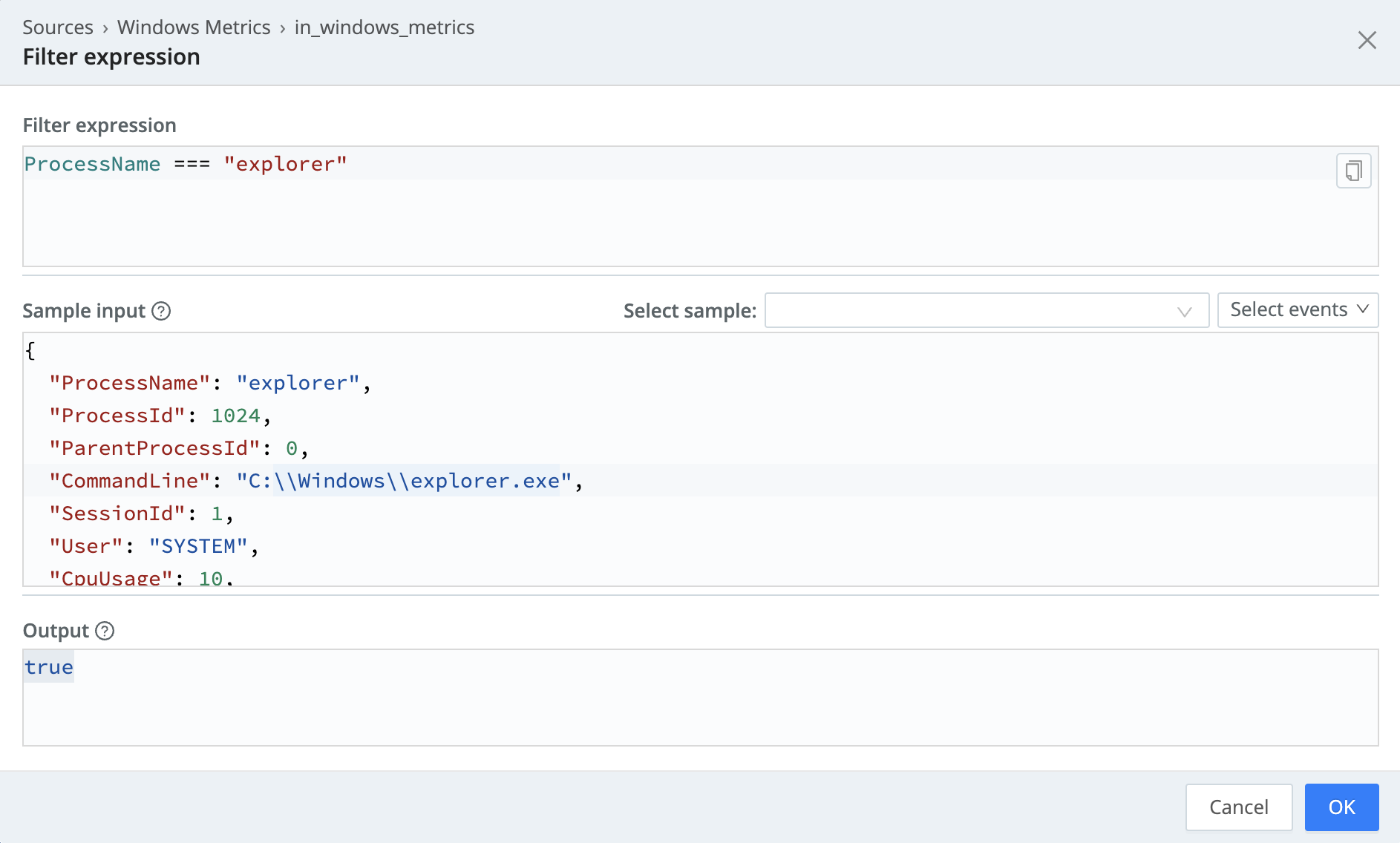
Task: Click the explorer string in the expression
Action: 287,164
